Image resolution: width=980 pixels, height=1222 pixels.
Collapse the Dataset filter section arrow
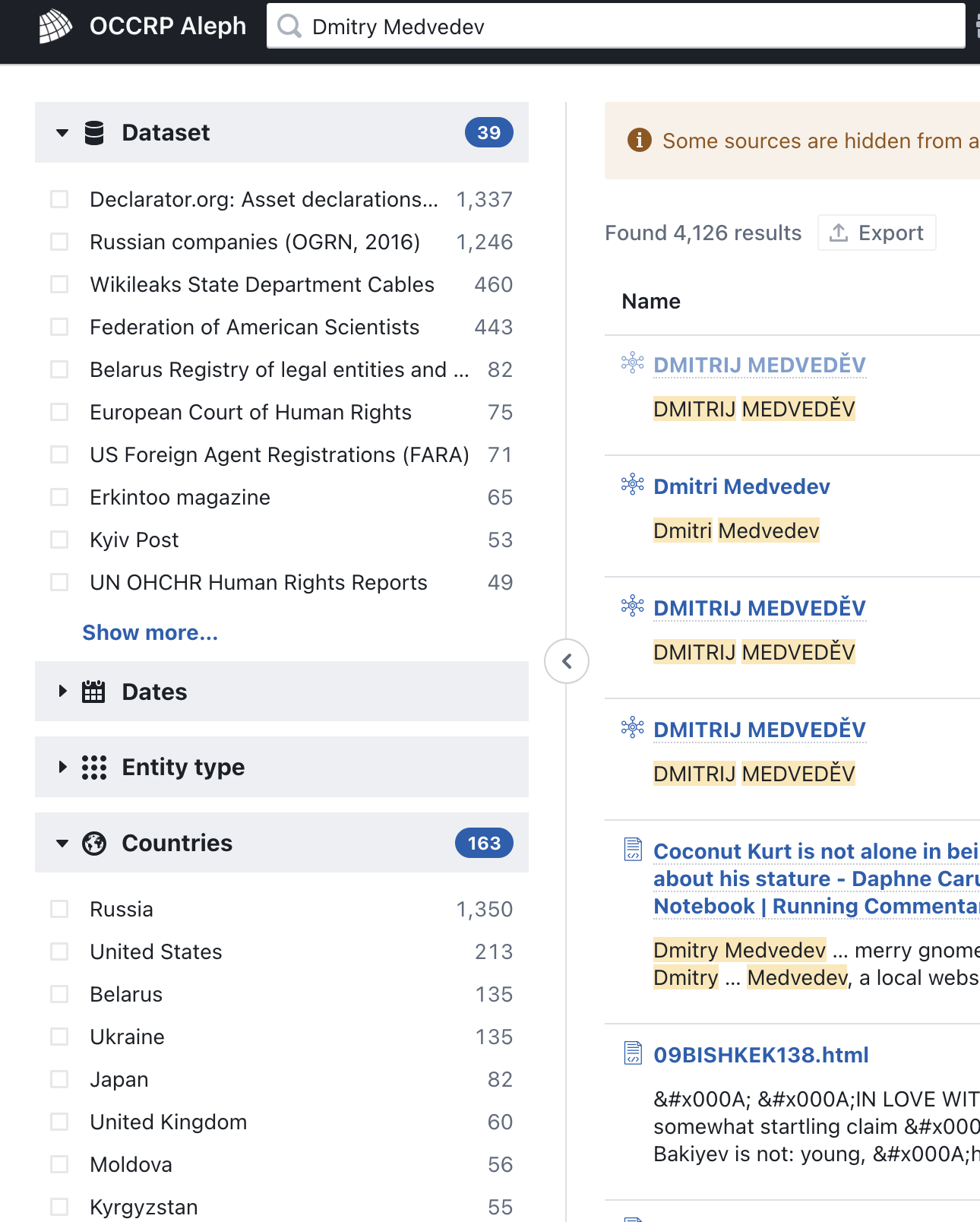(x=62, y=133)
